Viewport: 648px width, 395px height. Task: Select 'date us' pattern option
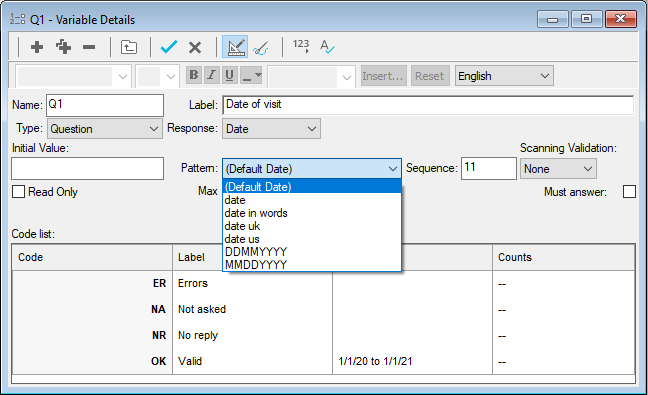point(312,239)
